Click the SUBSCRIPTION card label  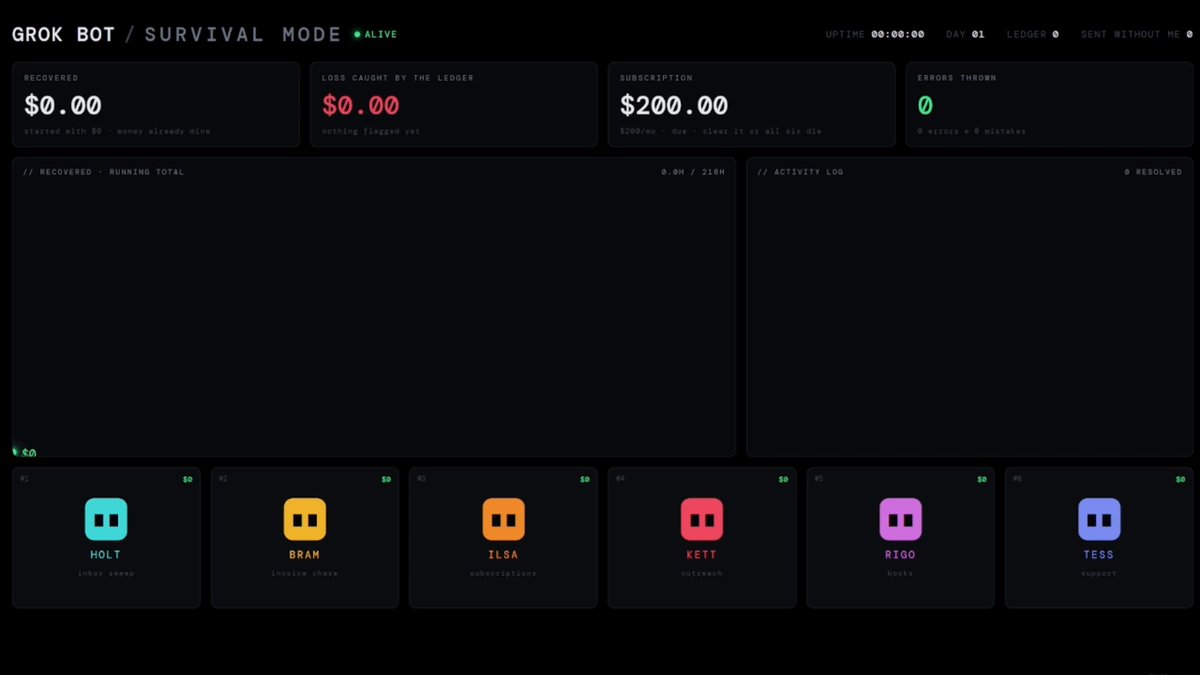pos(656,78)
